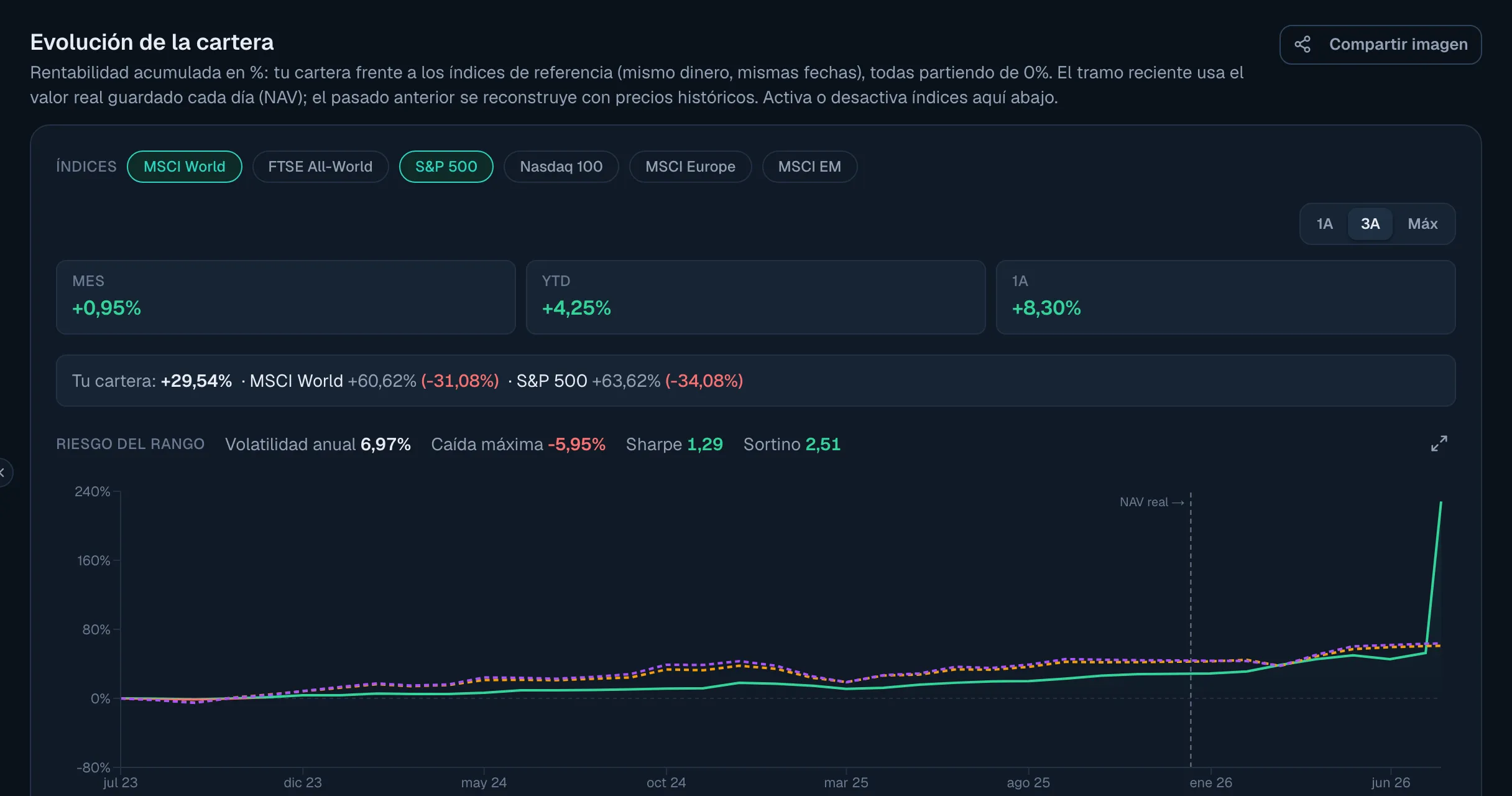Click the Tu cartera +29,54% value
1512x796 pixels.
tap(196, 381)
